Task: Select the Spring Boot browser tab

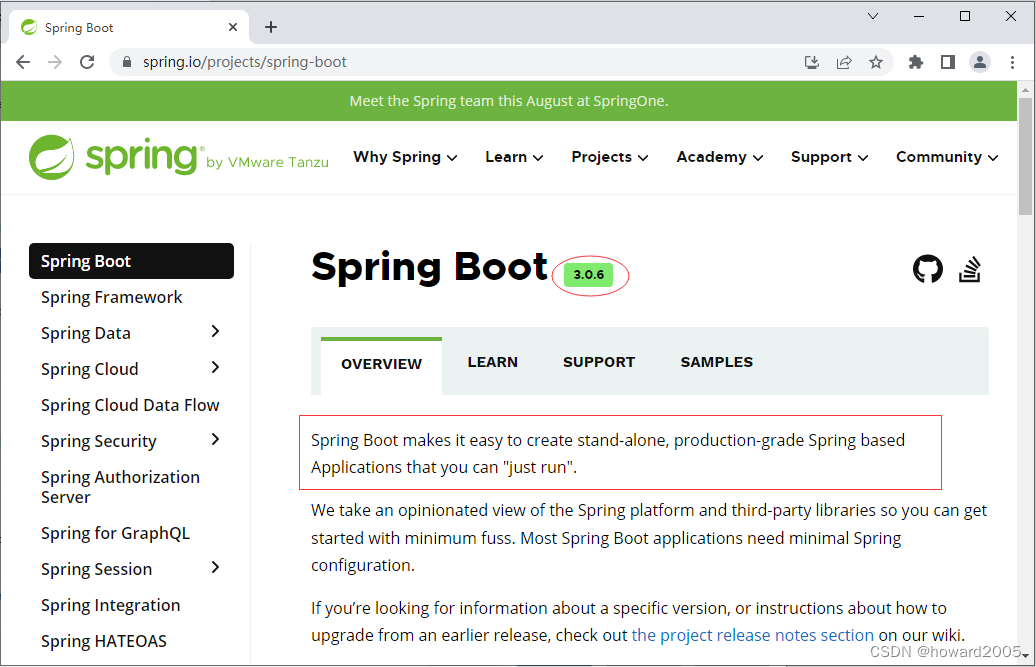Action: click(x=129, y=27)
